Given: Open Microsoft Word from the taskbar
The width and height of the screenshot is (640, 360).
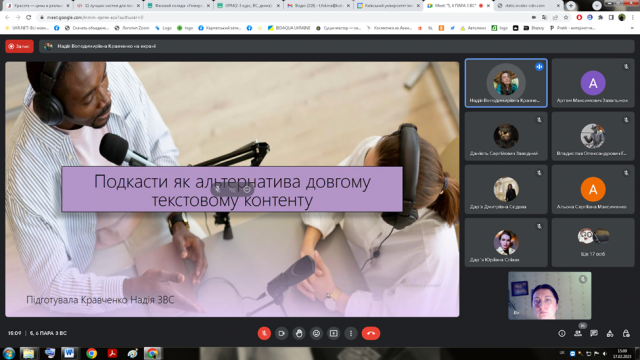Looking at the screenshot, I should [69, 353].
